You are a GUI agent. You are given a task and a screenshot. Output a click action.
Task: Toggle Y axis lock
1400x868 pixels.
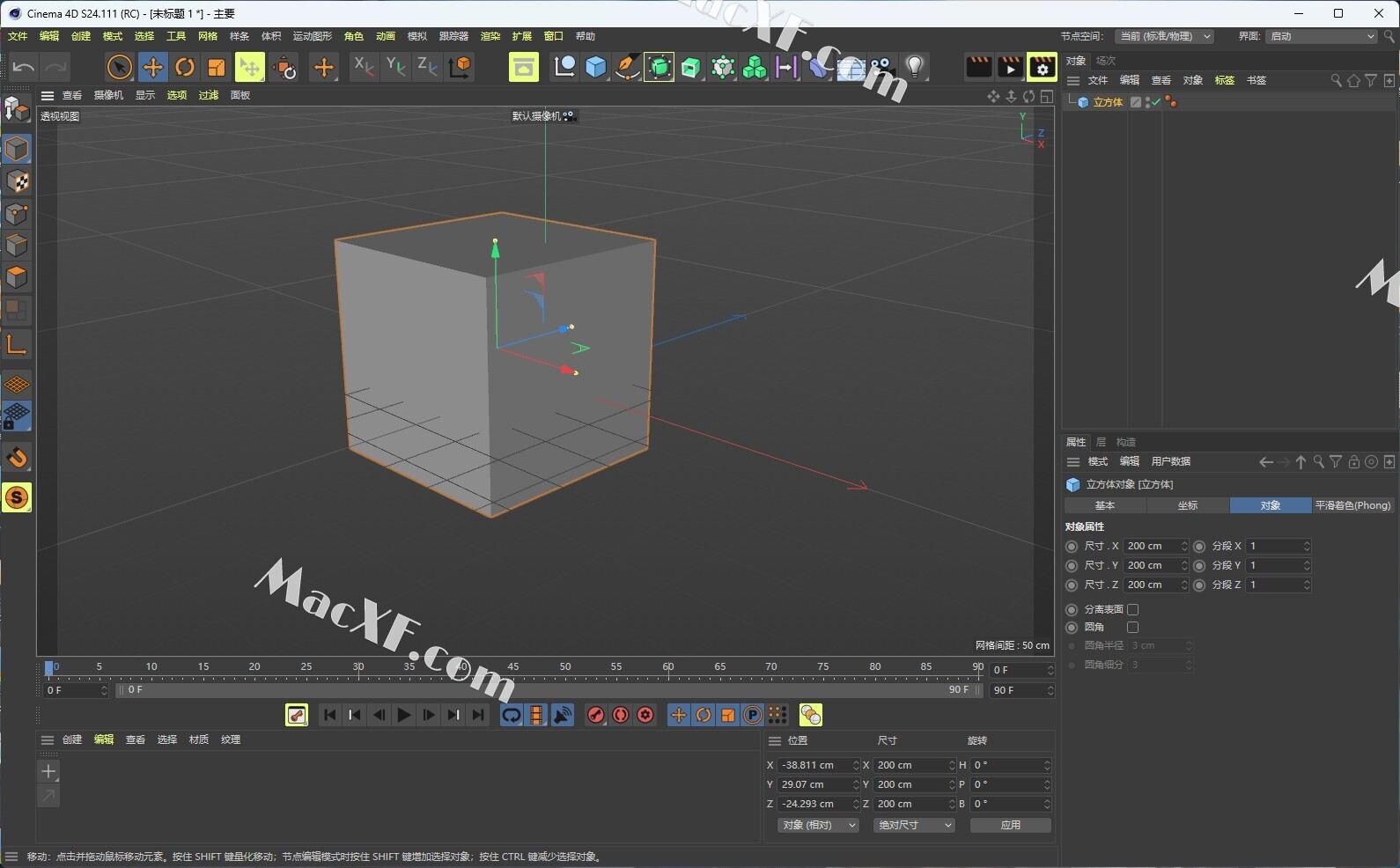[x=395, y=66]
